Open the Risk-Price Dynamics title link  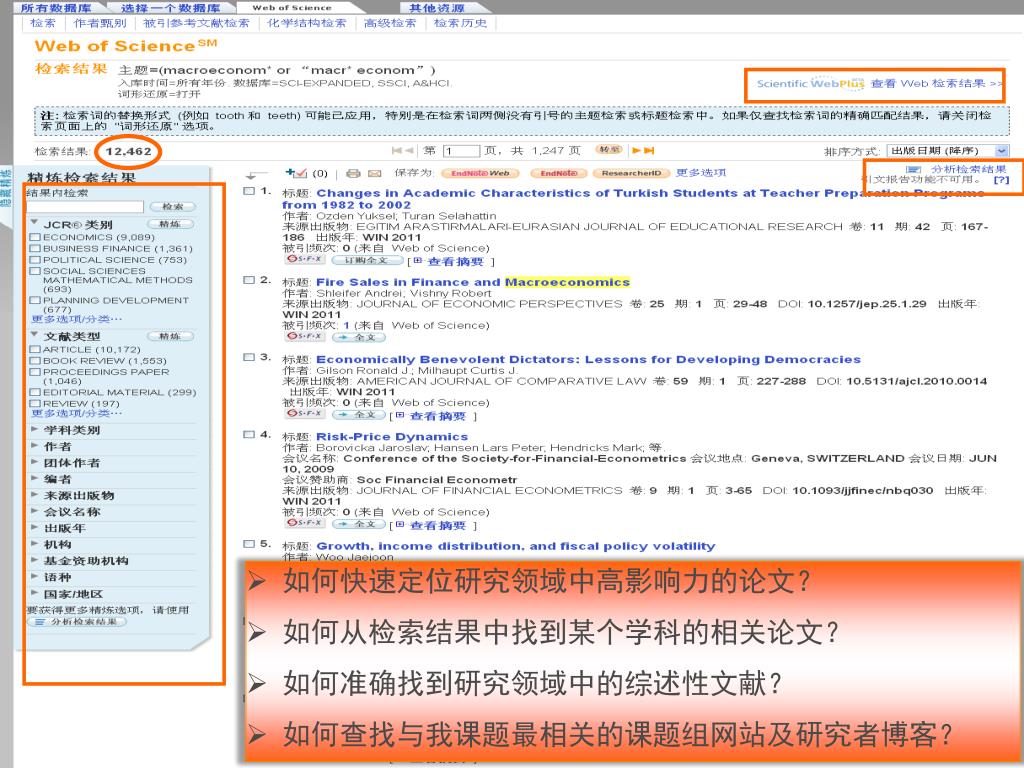[392, 436]
